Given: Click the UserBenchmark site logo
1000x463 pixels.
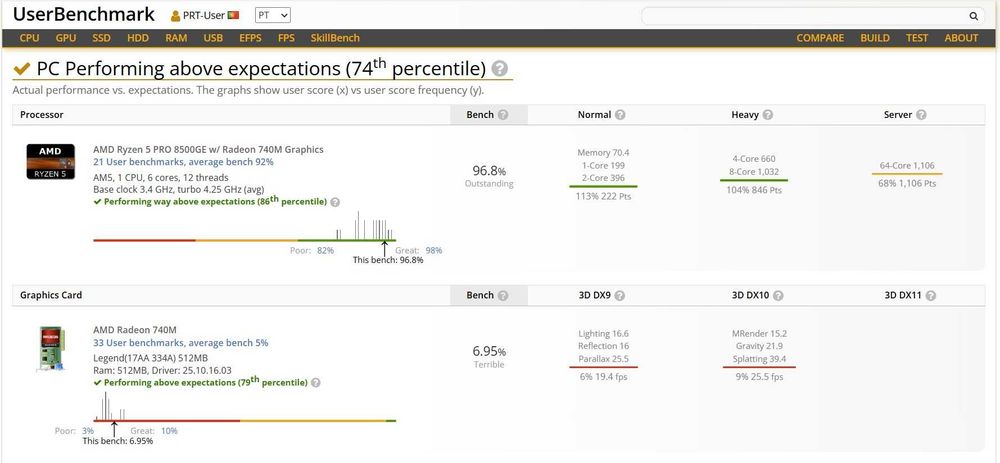Looking at the screenshot, I should 84,15.
